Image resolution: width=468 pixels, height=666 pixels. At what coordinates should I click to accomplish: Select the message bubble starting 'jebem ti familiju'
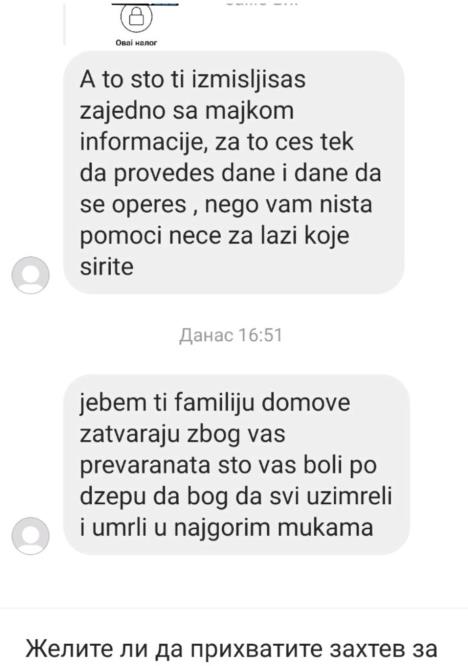(x=236, y=465)
